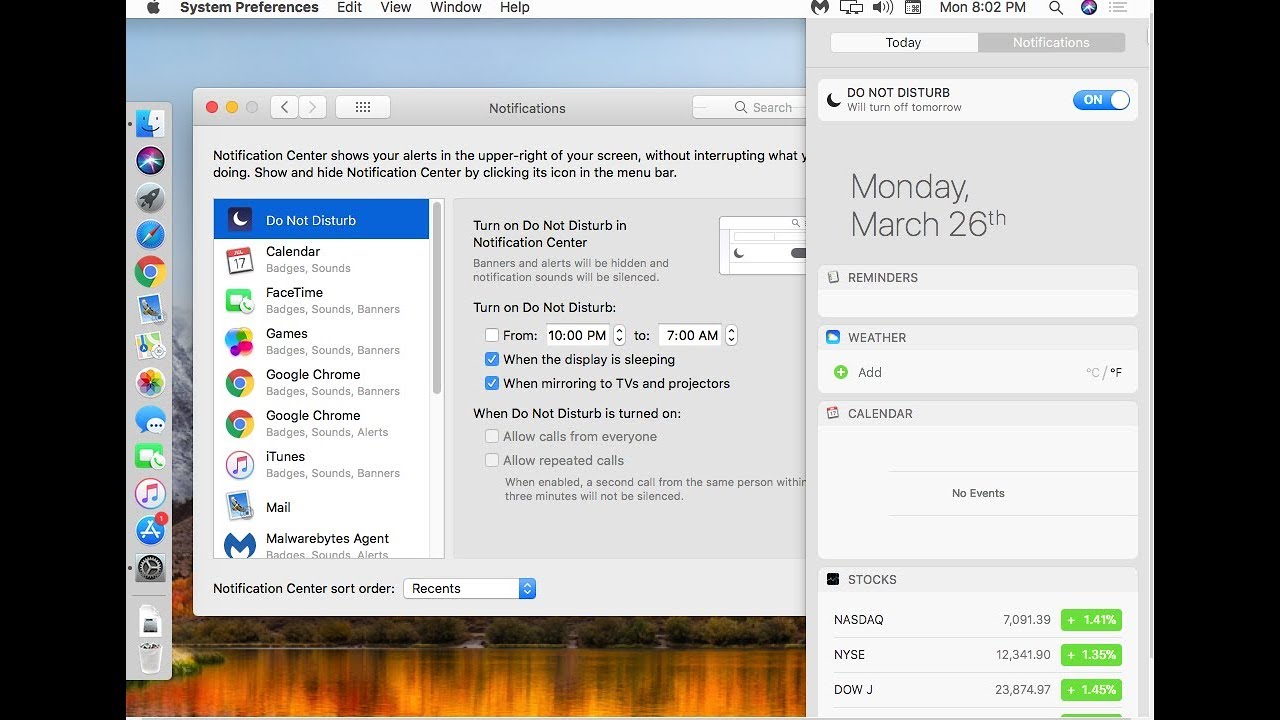Screen dimensions: 1280x720
Task: Click the 7:00 AM time stepper
Action: [x=731, y=335]
